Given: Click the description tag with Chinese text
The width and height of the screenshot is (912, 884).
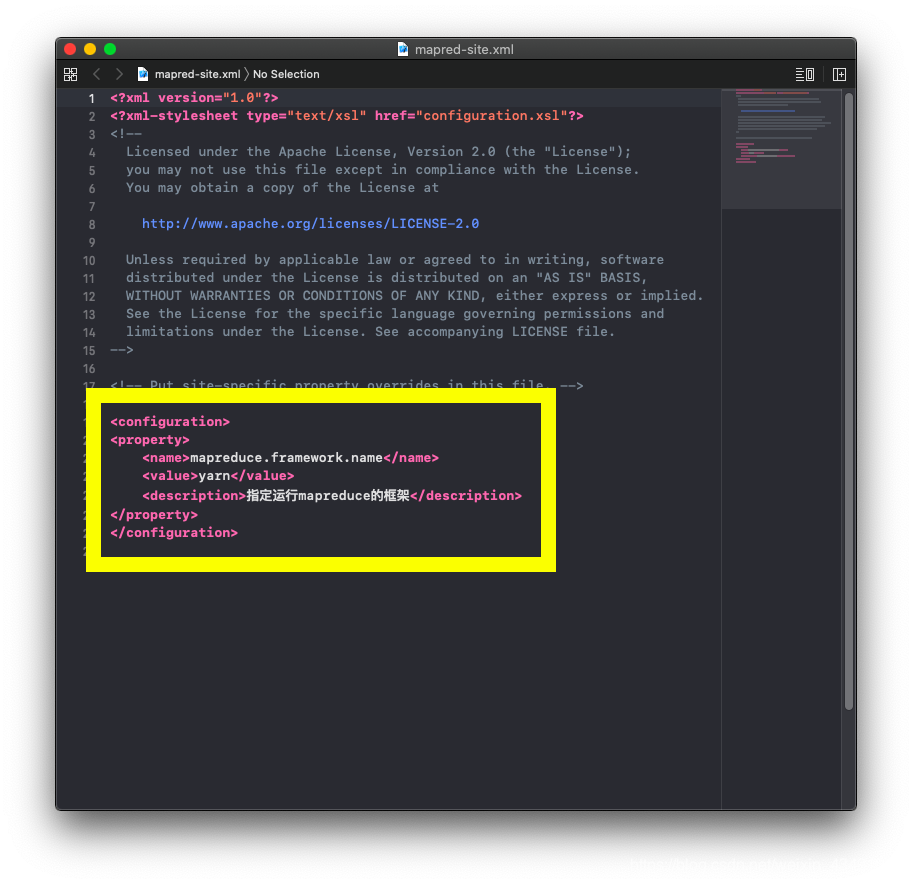Looking at the screenshot, I should point(332,496).
